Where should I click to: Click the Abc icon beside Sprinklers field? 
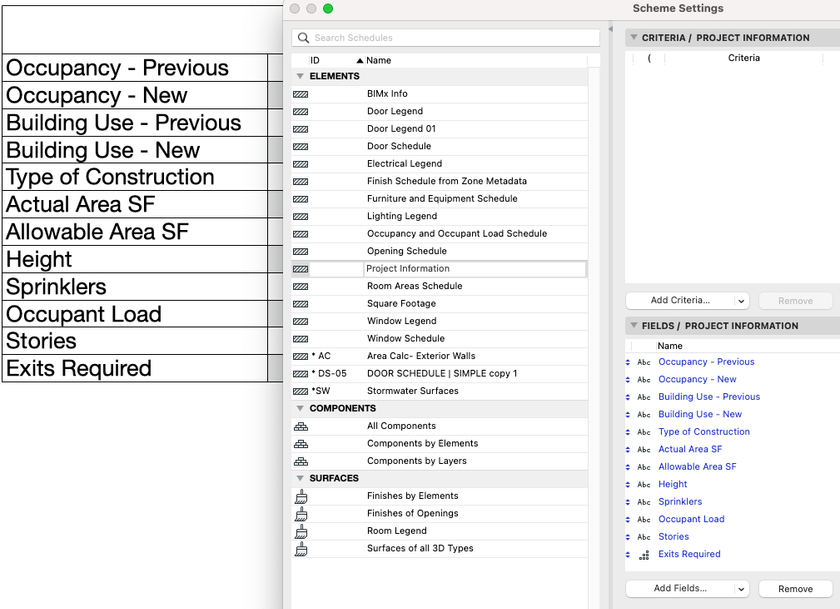tap(643, 501)
